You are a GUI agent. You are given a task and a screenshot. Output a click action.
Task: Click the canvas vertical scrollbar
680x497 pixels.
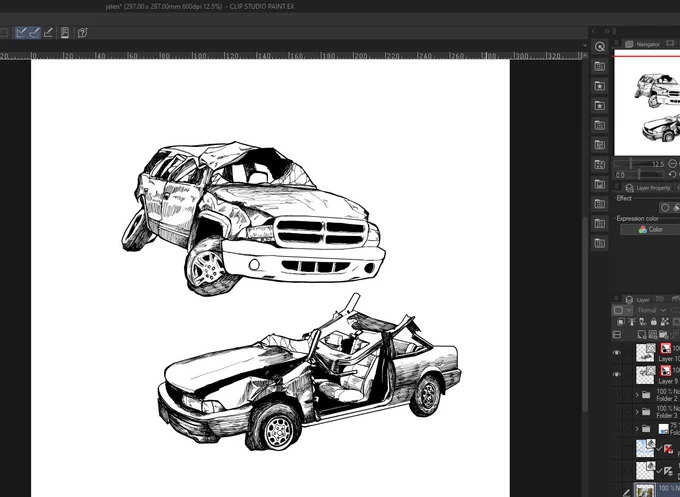(585, 314)
